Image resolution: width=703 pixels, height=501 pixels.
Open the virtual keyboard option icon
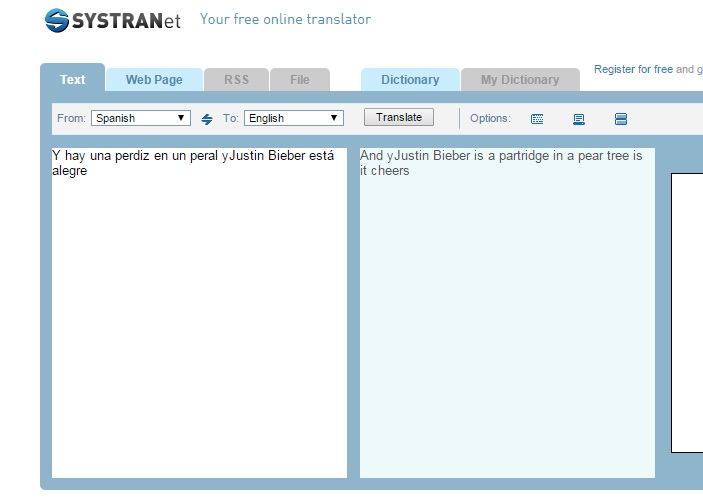[537, 119]
